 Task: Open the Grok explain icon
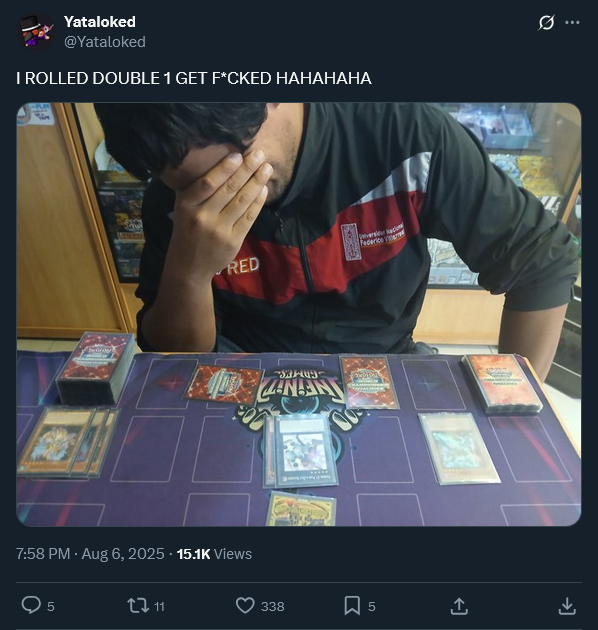tap(546, 22)
